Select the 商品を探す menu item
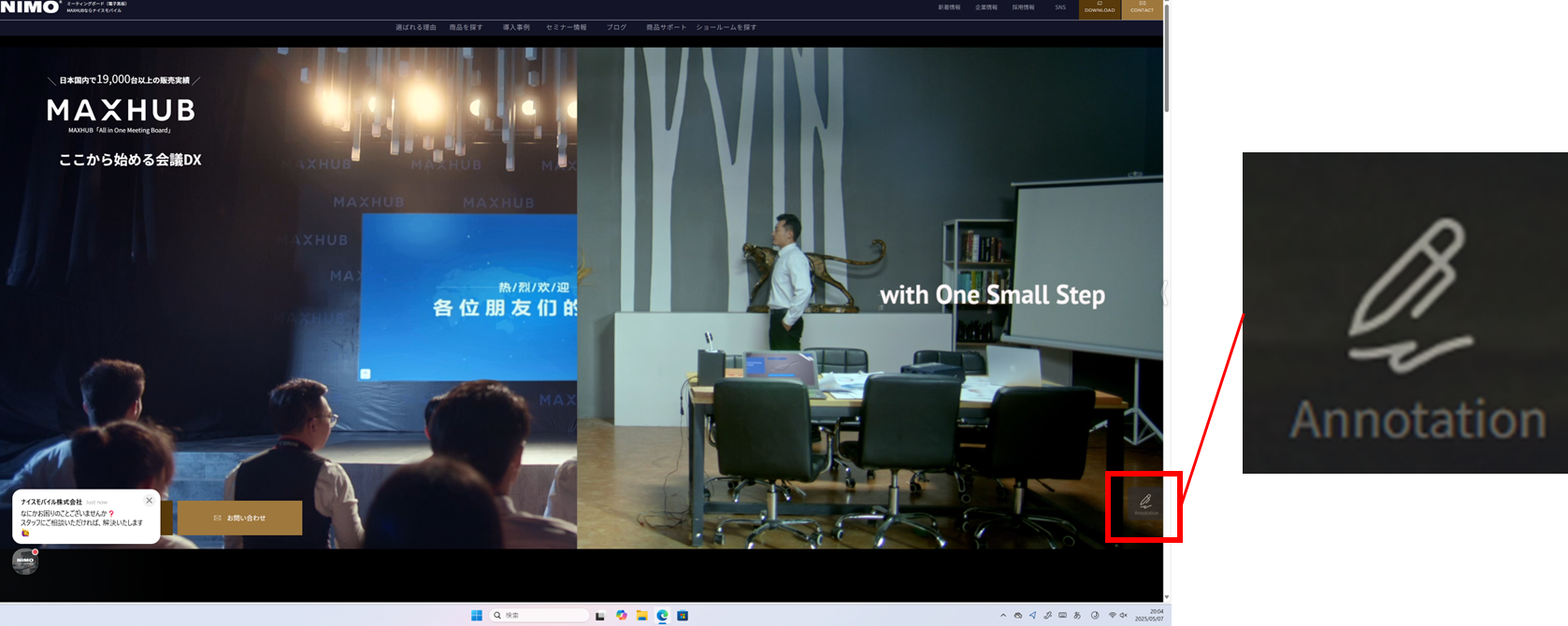This screenshot has width=1568, height=626. [466, 27]
